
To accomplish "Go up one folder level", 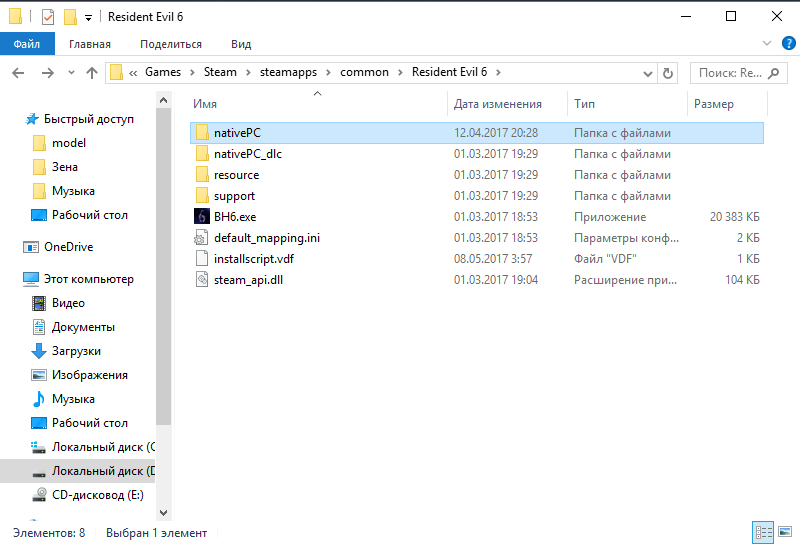I will [x=92, y=73].
